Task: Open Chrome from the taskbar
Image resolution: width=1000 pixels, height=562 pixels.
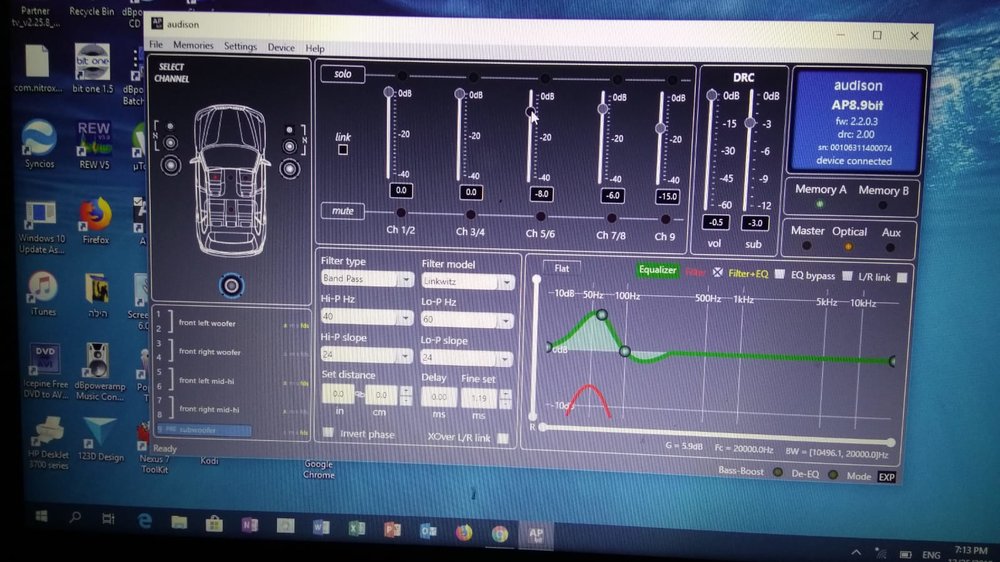Action: pos(499,533)
